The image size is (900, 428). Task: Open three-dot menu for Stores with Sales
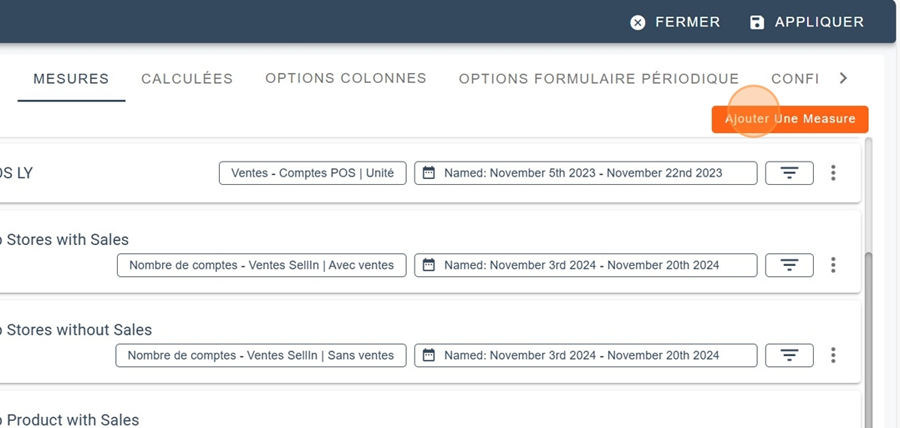click(x=833, y=265)
